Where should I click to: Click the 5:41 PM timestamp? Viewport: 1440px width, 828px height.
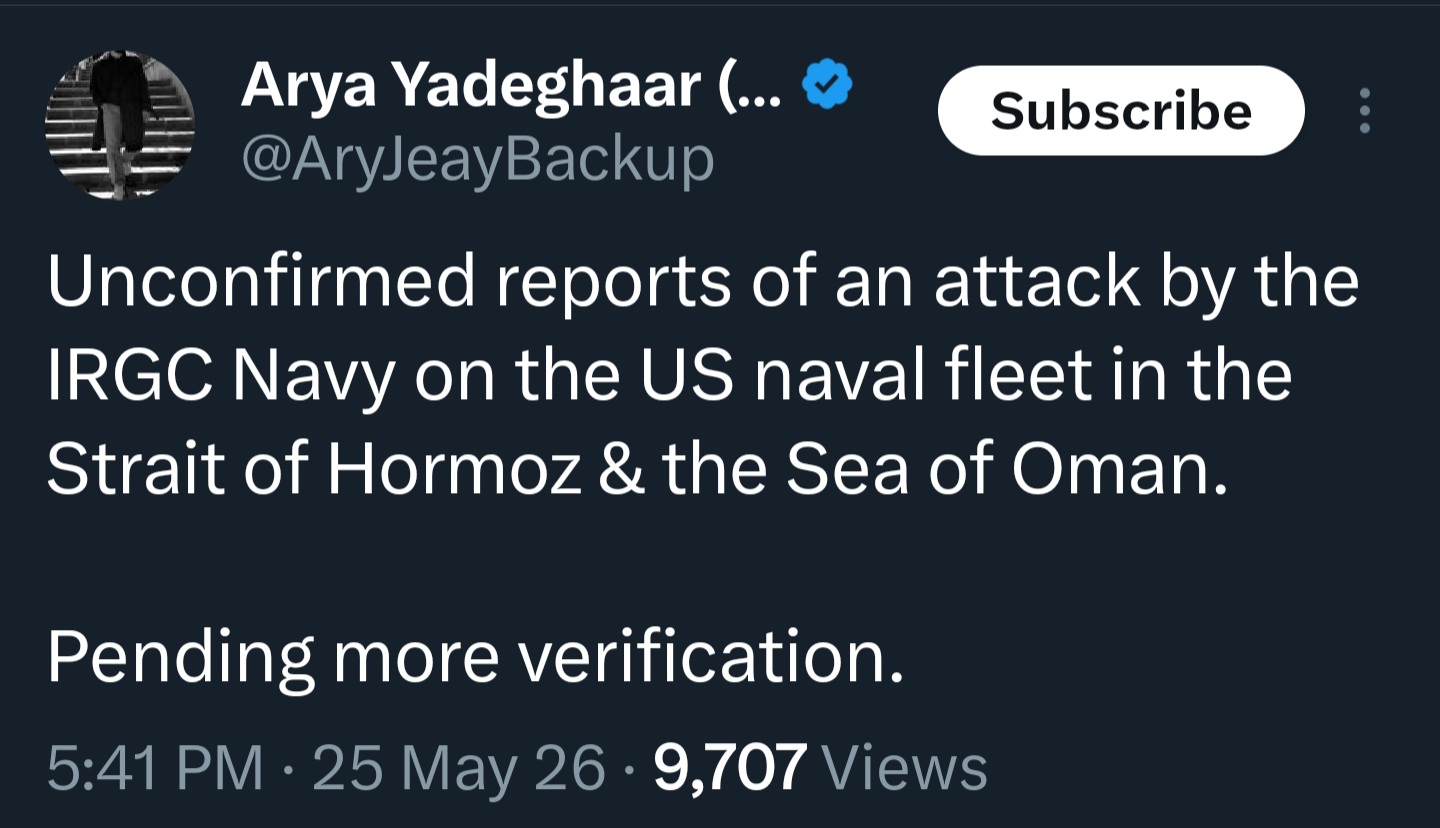click(155, 768)
